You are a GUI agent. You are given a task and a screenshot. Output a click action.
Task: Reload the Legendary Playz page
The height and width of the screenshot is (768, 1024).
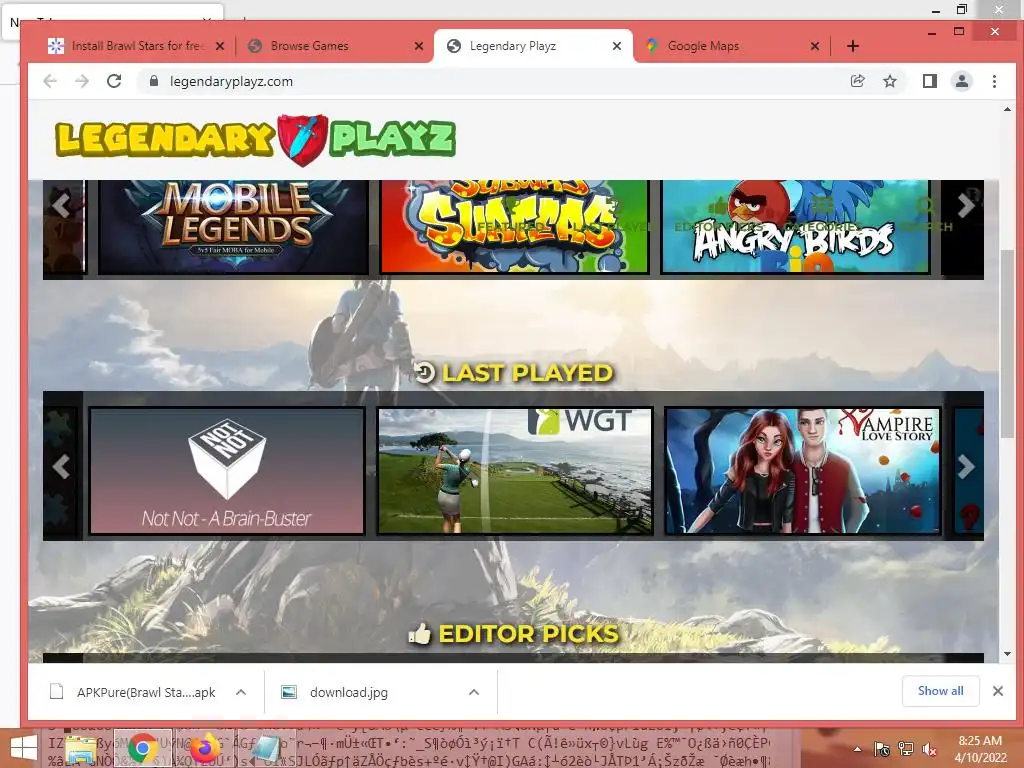tap(114, 81)
